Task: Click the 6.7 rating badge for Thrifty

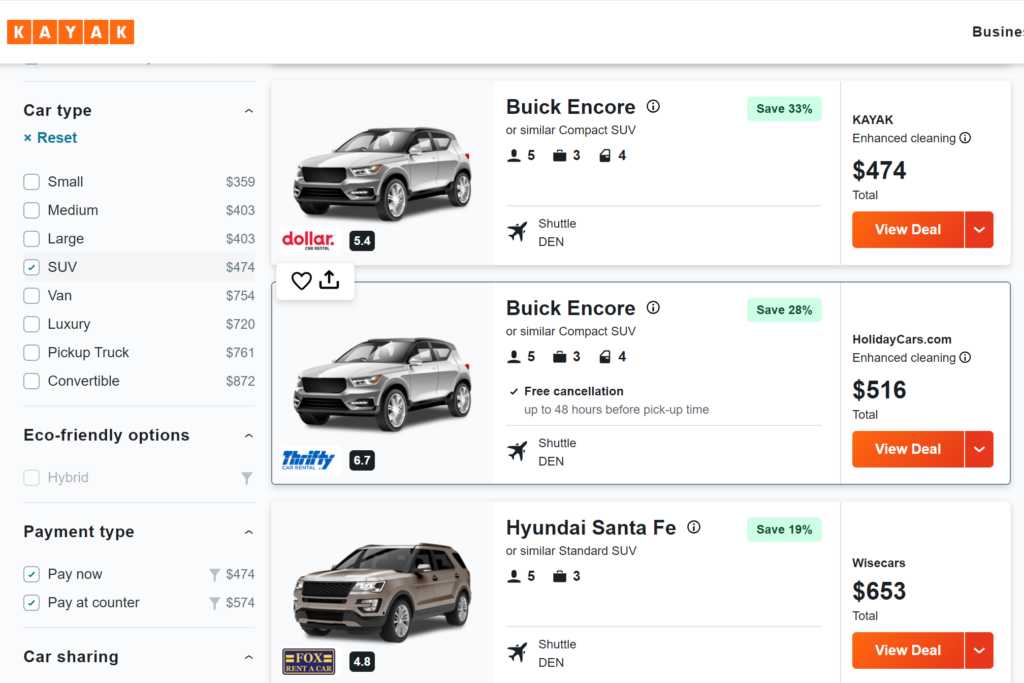Action: pyautogui.click(x=362, y=460)
